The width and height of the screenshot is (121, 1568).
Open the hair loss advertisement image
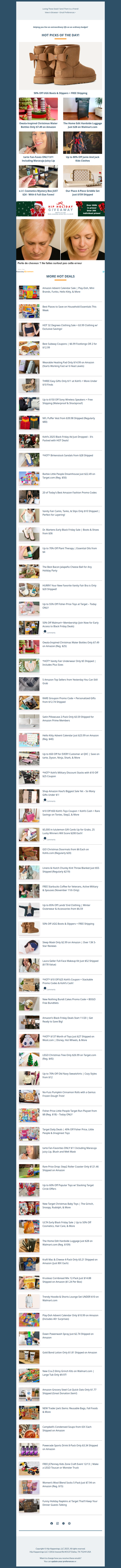point(60,240)
